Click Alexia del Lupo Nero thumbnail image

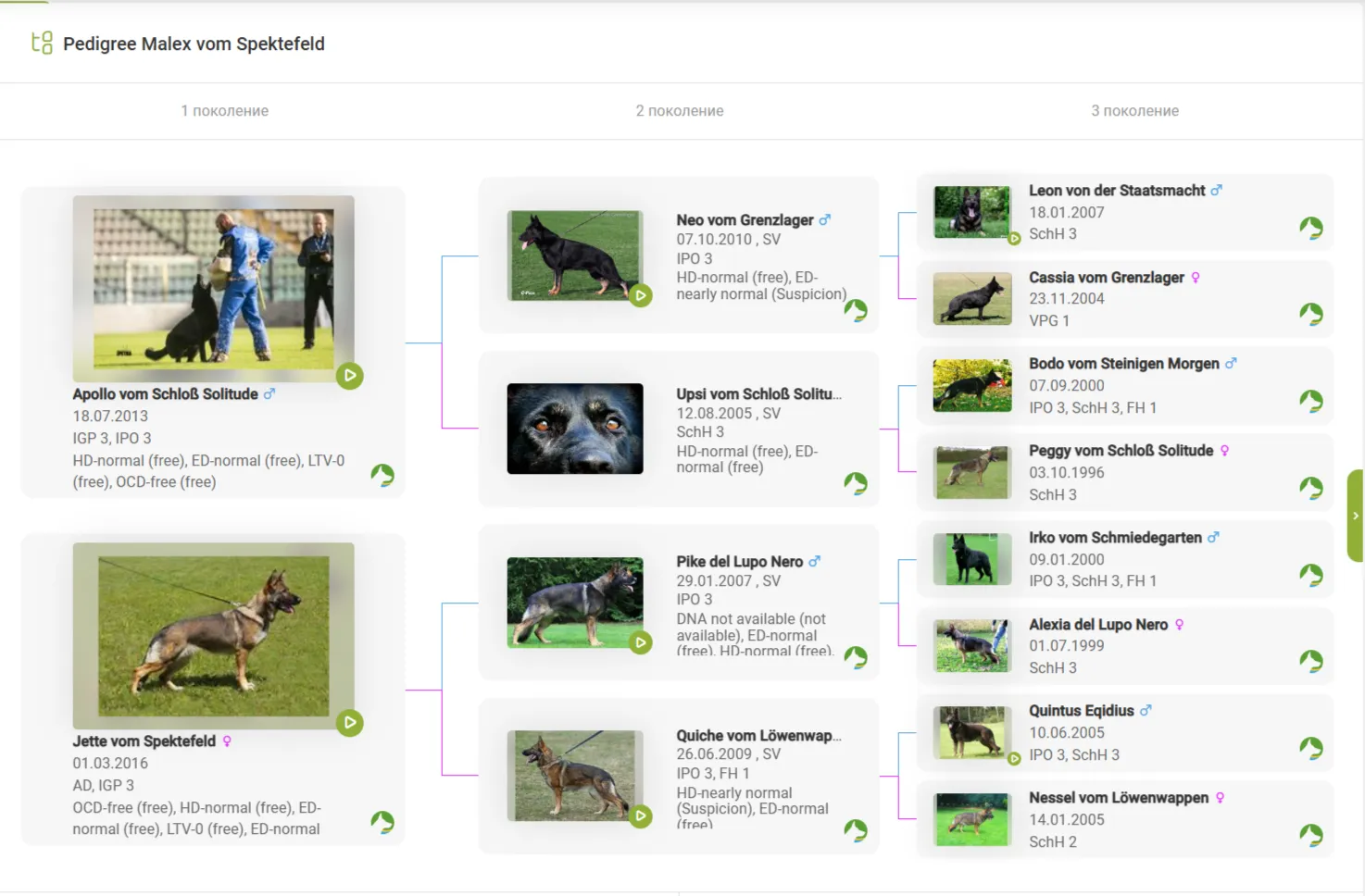pos(972,646)
